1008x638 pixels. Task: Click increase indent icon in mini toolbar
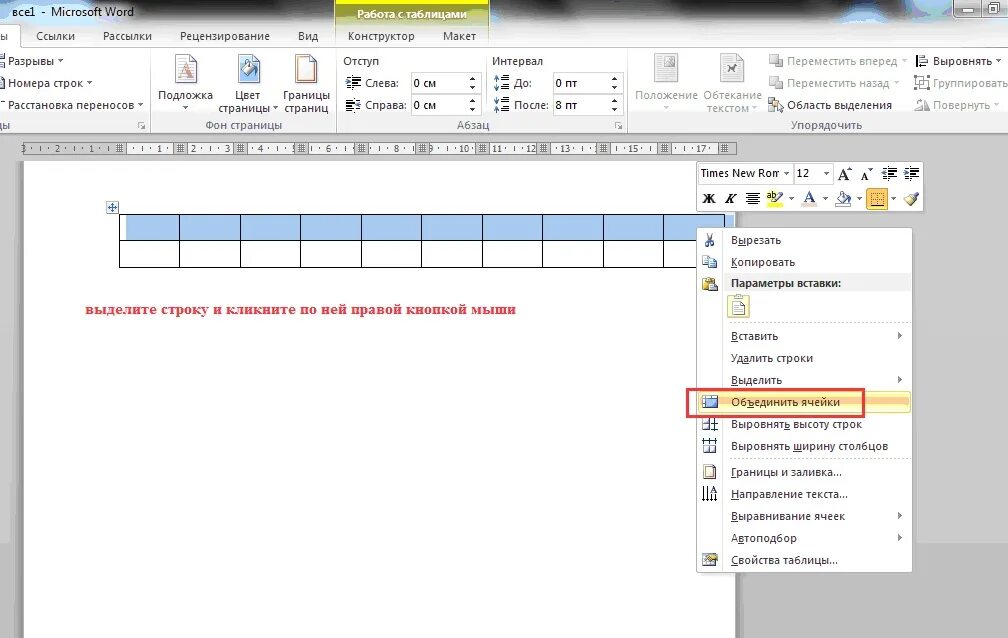click(911, 173)
